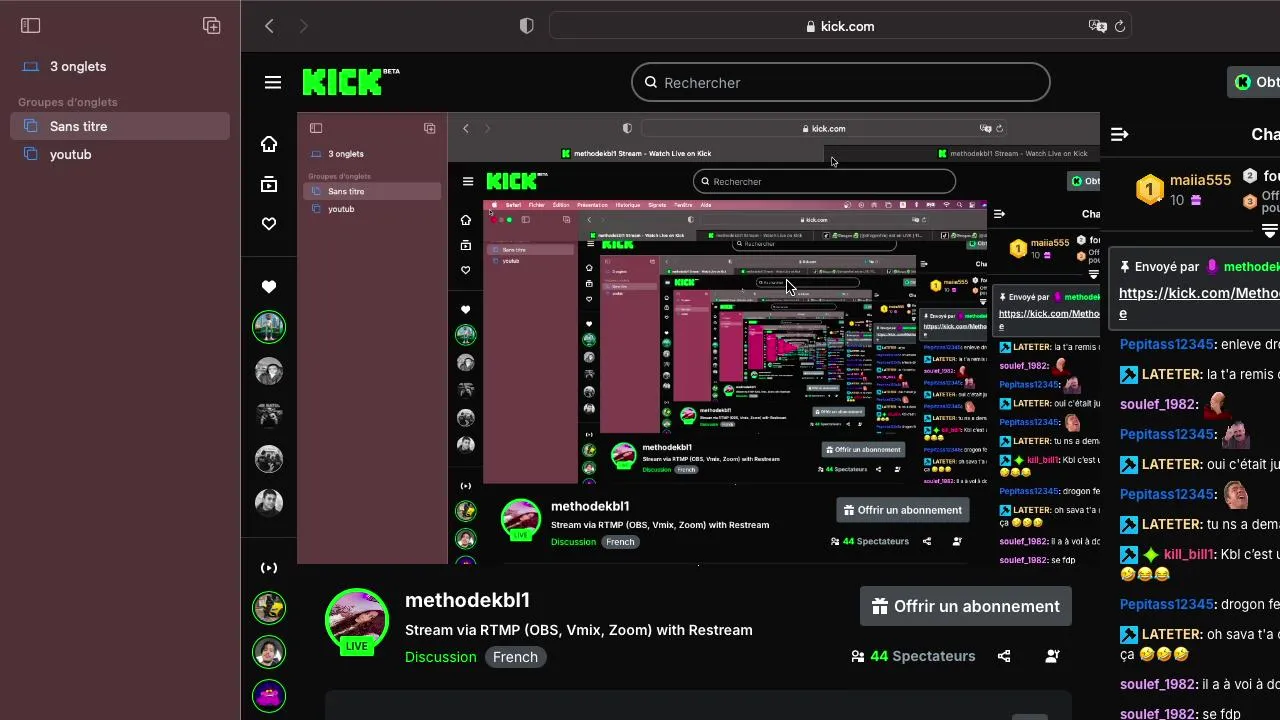
Task: Open the purple recommended channel avatar
Action: [x=268, y=695]
